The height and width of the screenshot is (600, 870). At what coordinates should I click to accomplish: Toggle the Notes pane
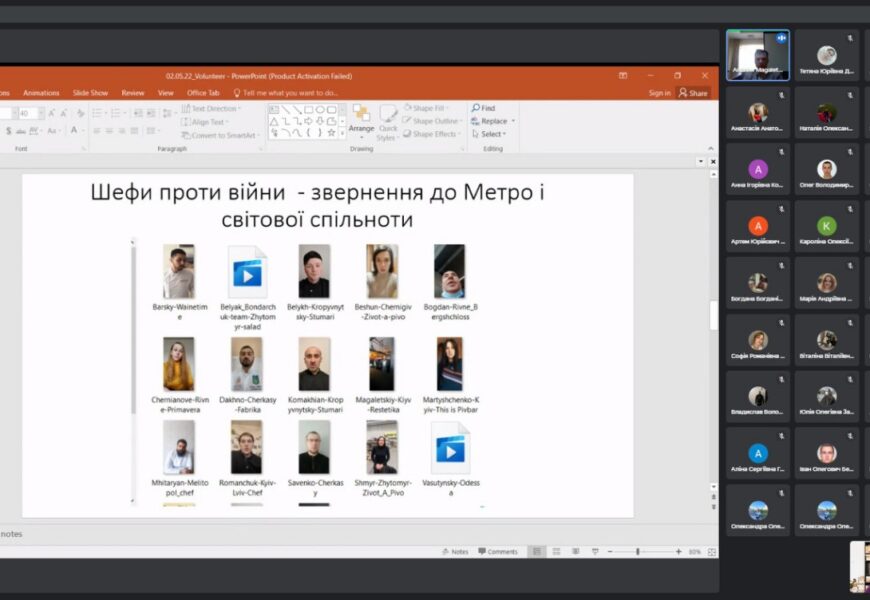click(455, 551)
